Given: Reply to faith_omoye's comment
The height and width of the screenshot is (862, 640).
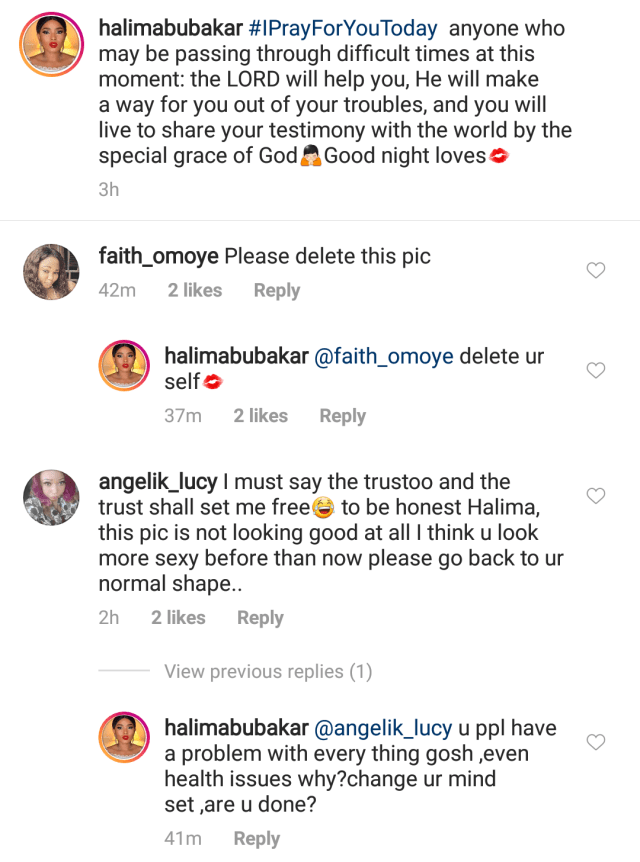Looking at the screenshot, I should pyautogui.click(x=277, y=290).
